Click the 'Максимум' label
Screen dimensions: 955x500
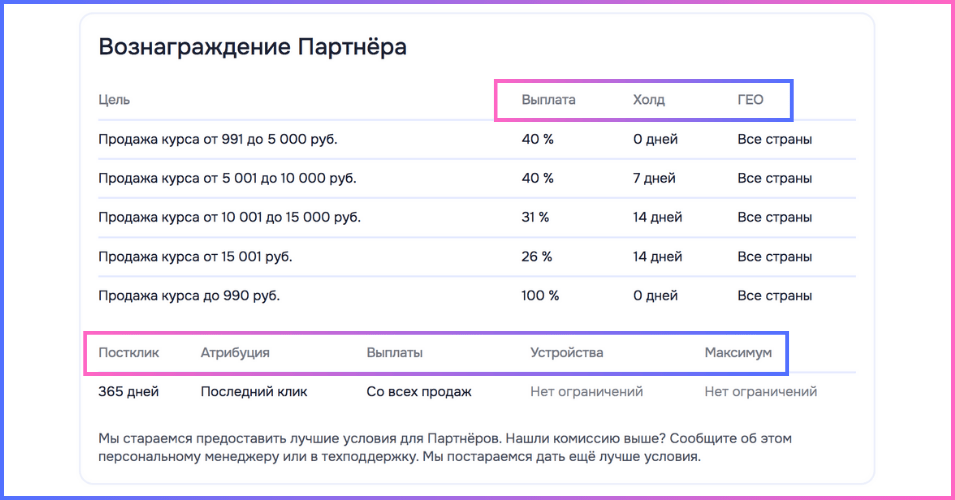pos(738,353)
